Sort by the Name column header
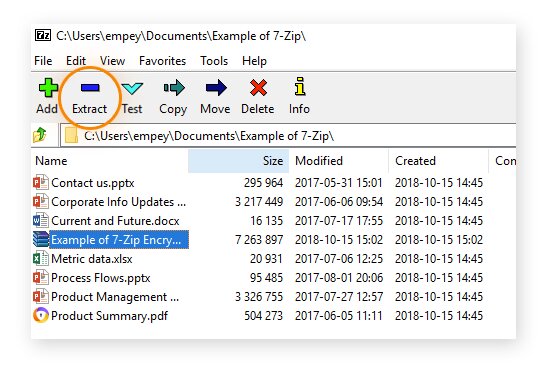 click(111, 161)
